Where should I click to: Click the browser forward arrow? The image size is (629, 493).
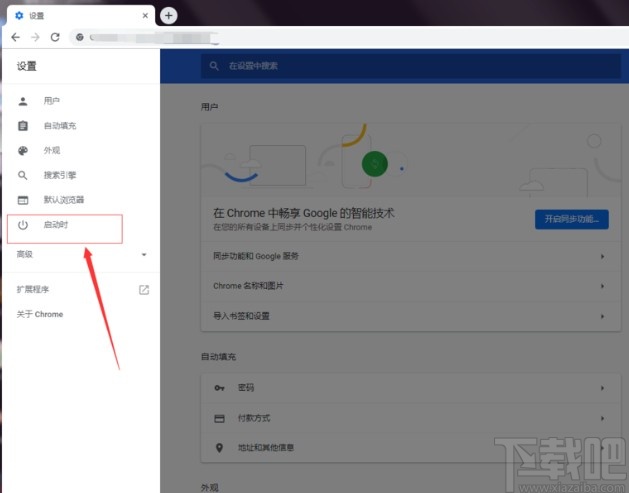pos(35,37)
